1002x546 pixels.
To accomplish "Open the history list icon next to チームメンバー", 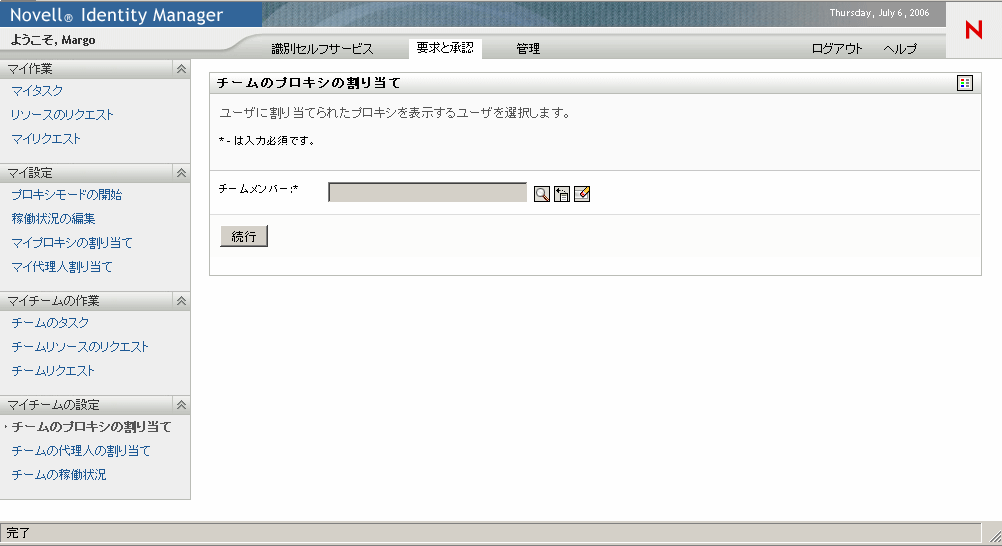I will click(x=562, y=194).
